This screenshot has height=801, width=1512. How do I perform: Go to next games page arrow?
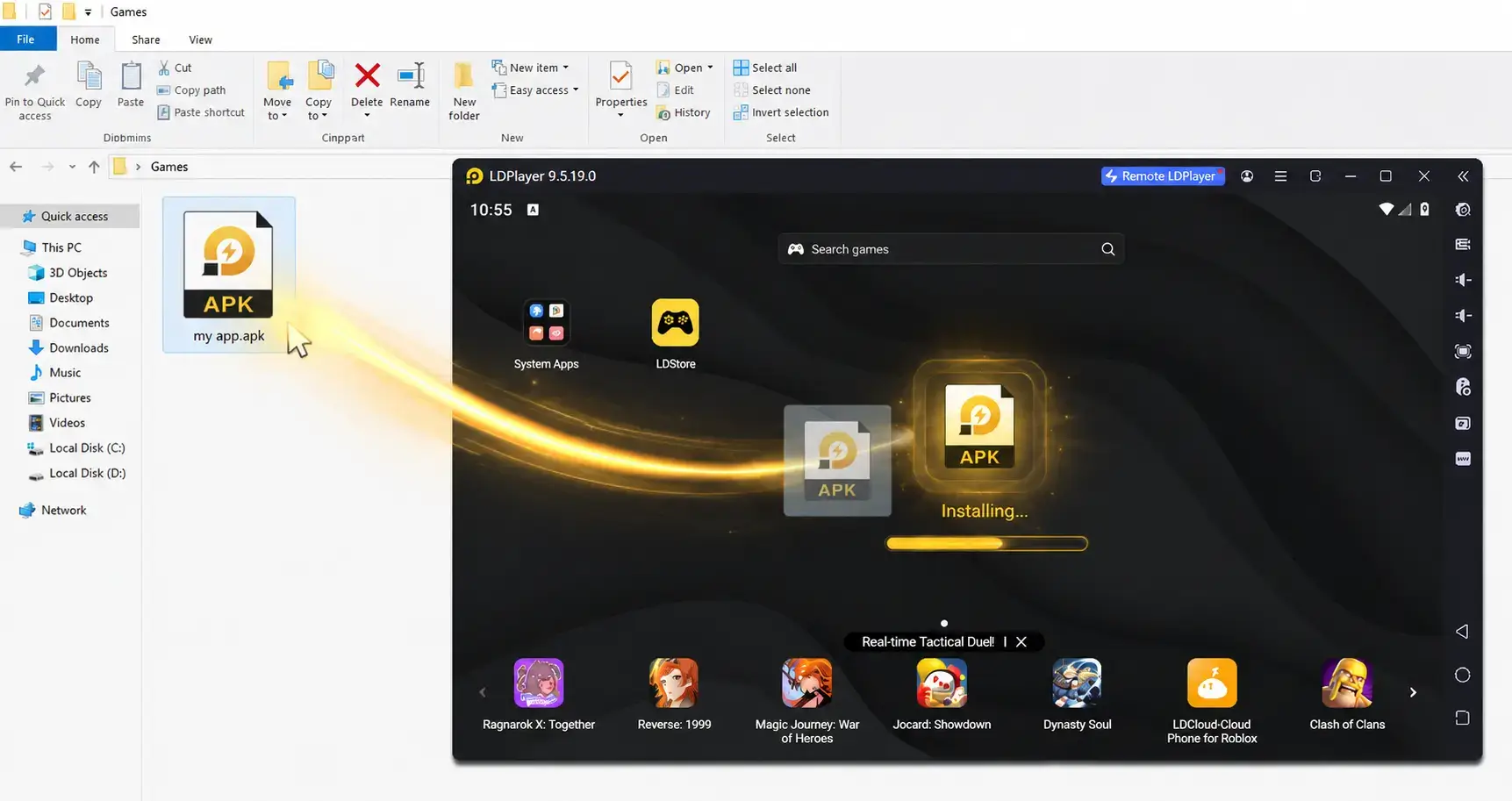1413,692
